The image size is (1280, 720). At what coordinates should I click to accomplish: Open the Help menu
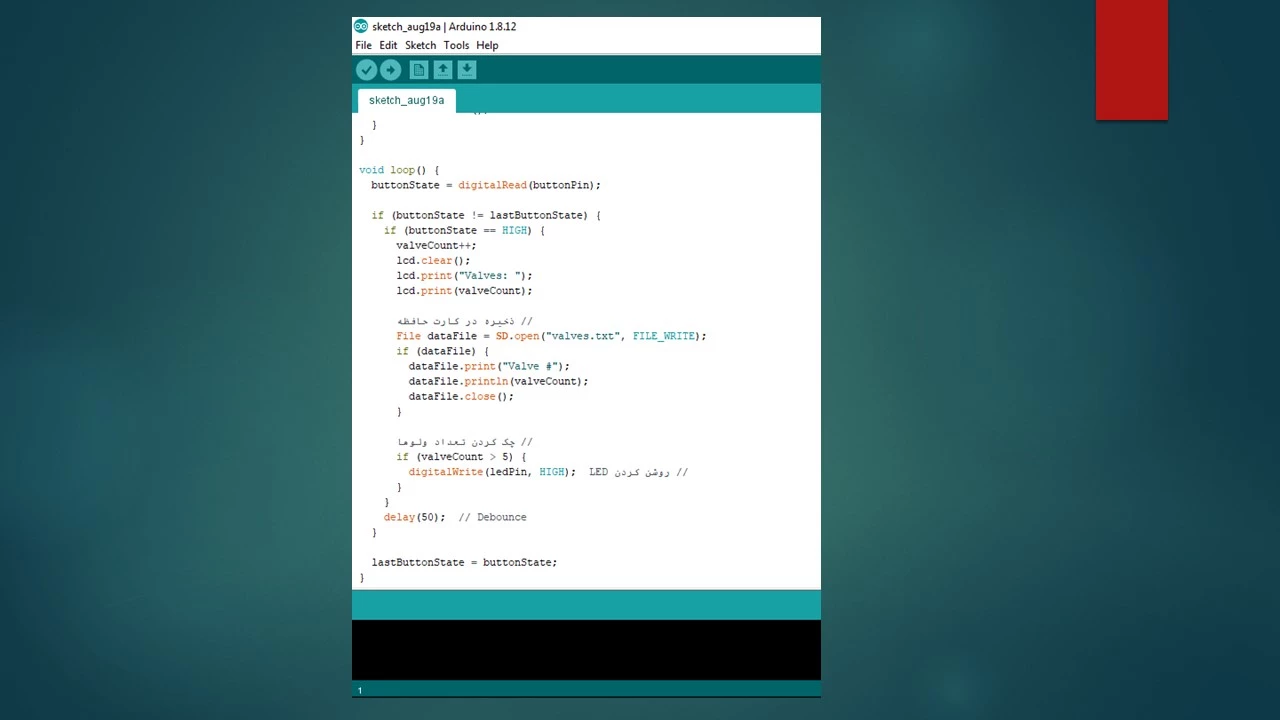(487, 45)
